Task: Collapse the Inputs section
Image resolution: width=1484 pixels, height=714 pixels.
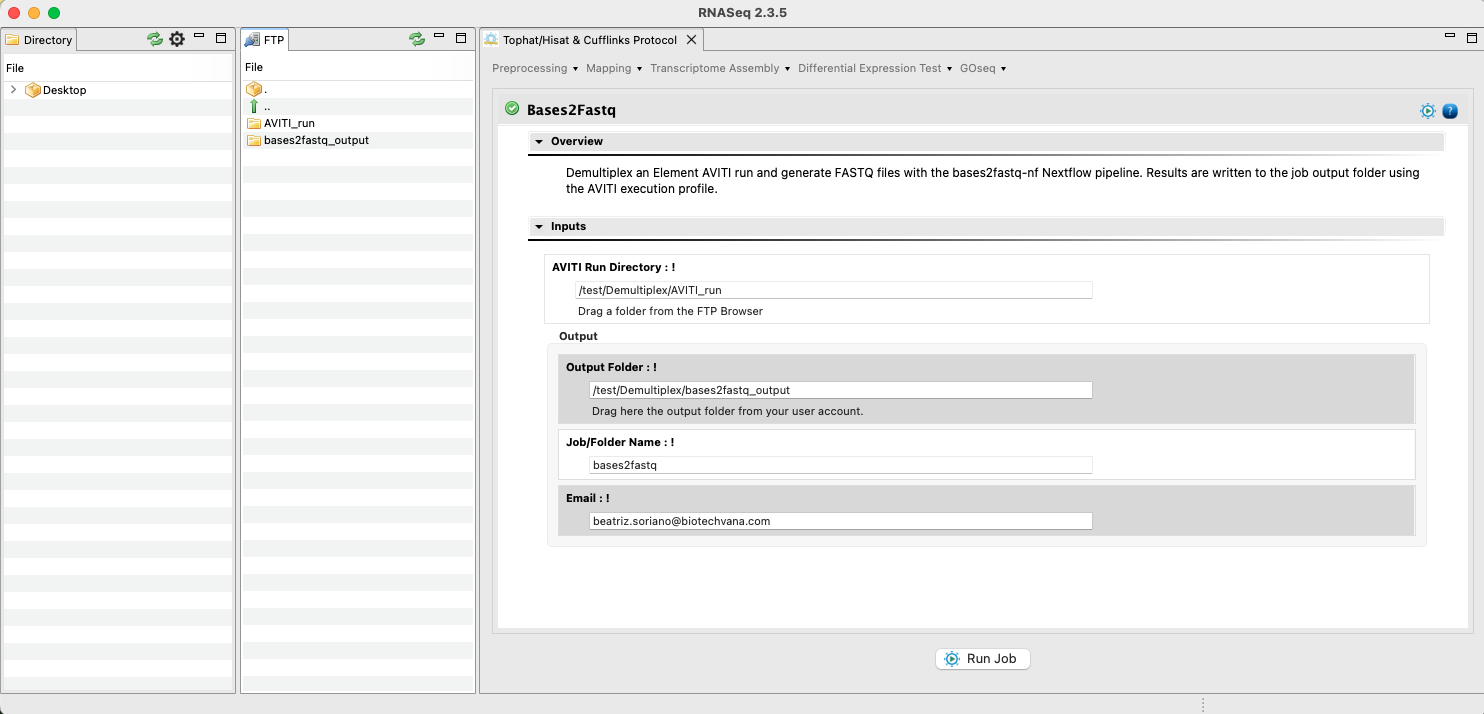Action: (539, 227)
